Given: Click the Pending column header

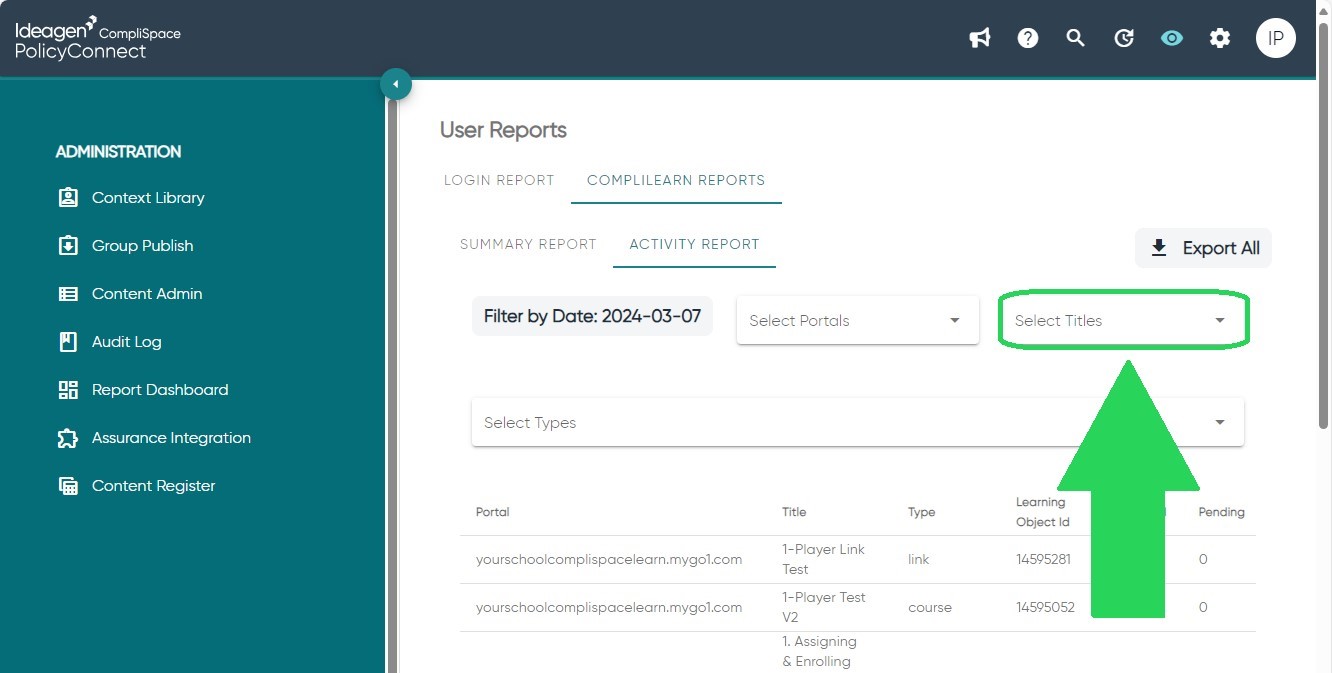Looking at the screenshot, I should tap(1221, 512).
